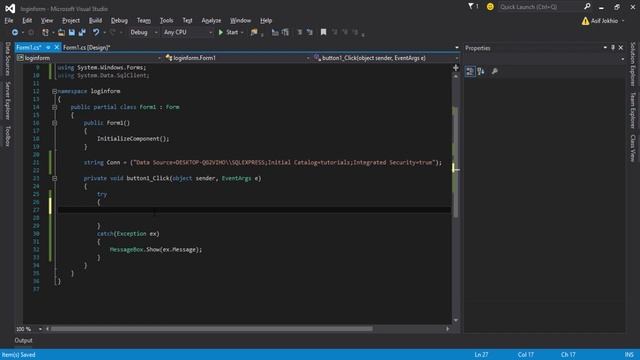
Task: Open the Properties window options dropdown arrow
Action: [x=605, y=48]
